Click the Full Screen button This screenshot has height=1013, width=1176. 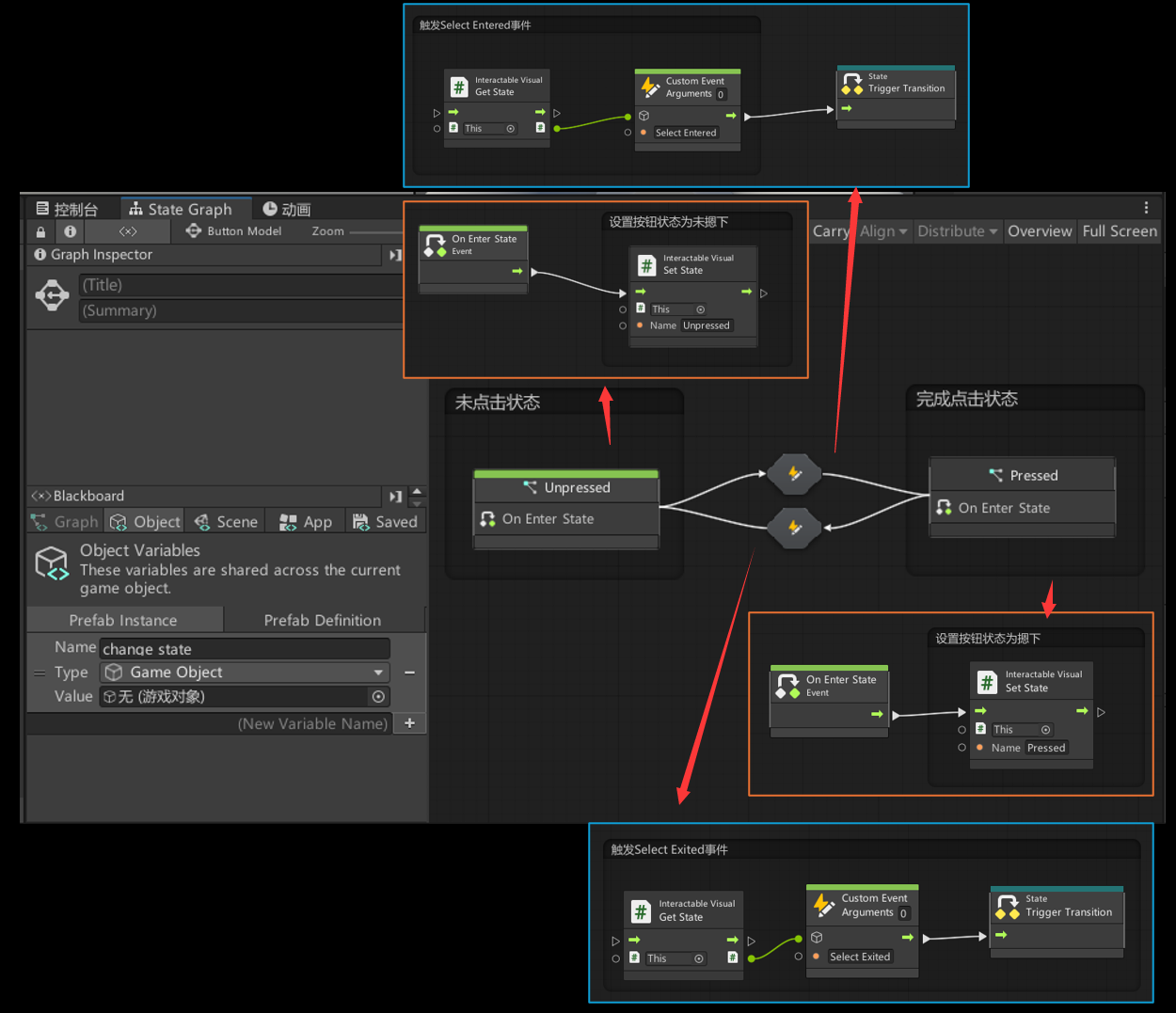pos(1120,231)
